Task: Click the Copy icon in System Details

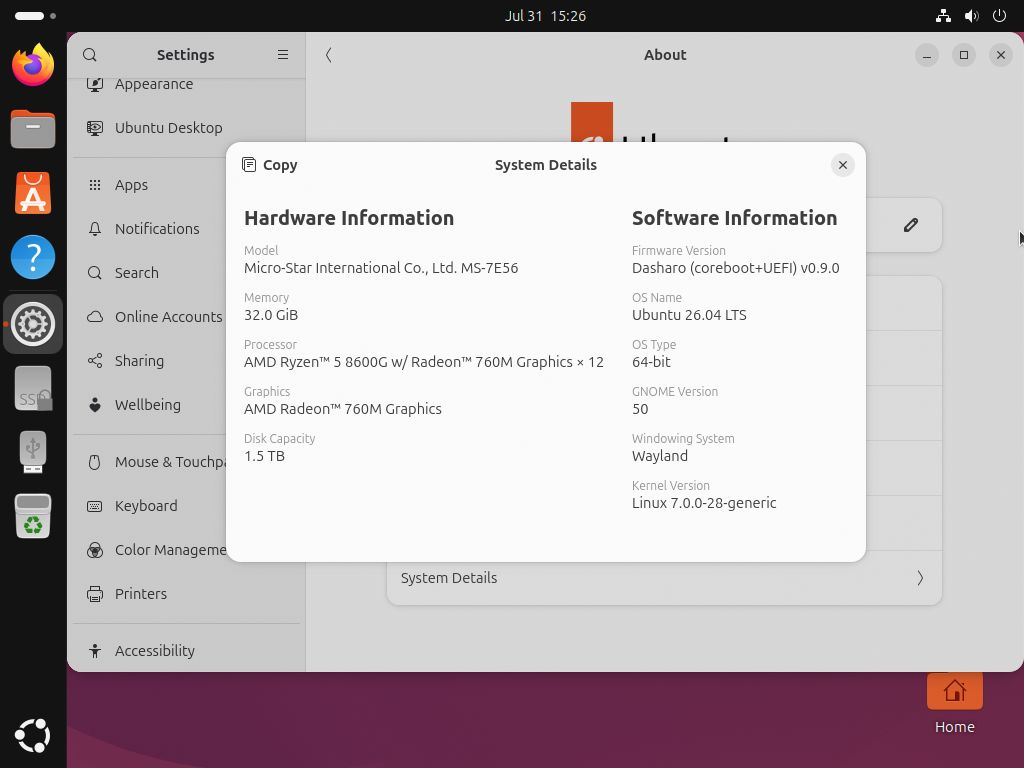Action: (249, 165)
